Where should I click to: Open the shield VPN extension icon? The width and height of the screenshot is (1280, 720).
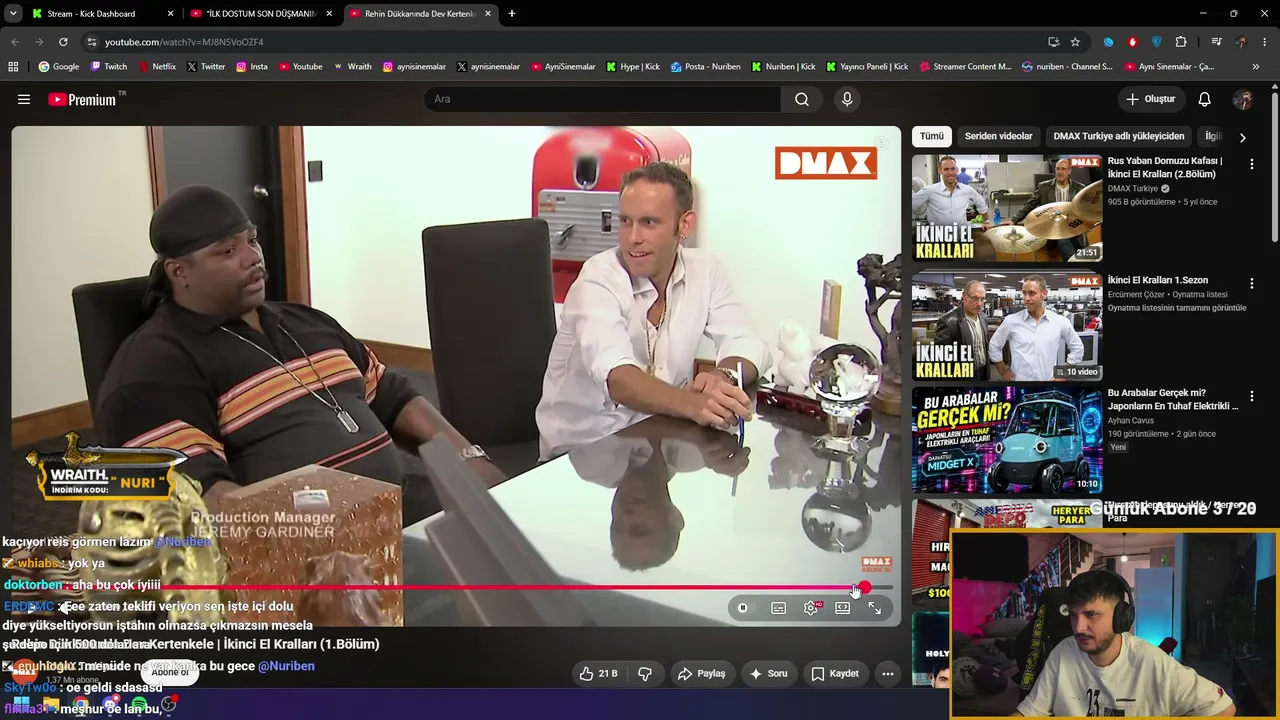coord(1157,42)
